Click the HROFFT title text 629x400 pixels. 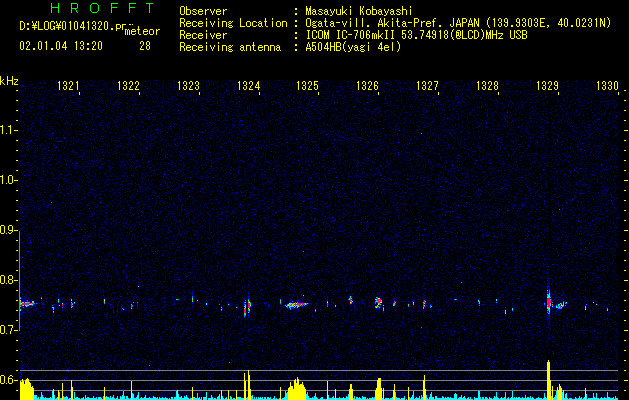pyautogui.click(x=103, y=8)
